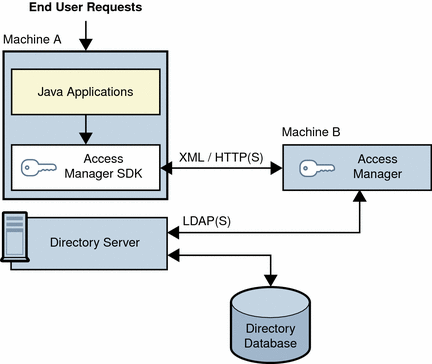Select the Access Manager text on Machine B
The image size is (432, 364).
(x=378, y=166)
